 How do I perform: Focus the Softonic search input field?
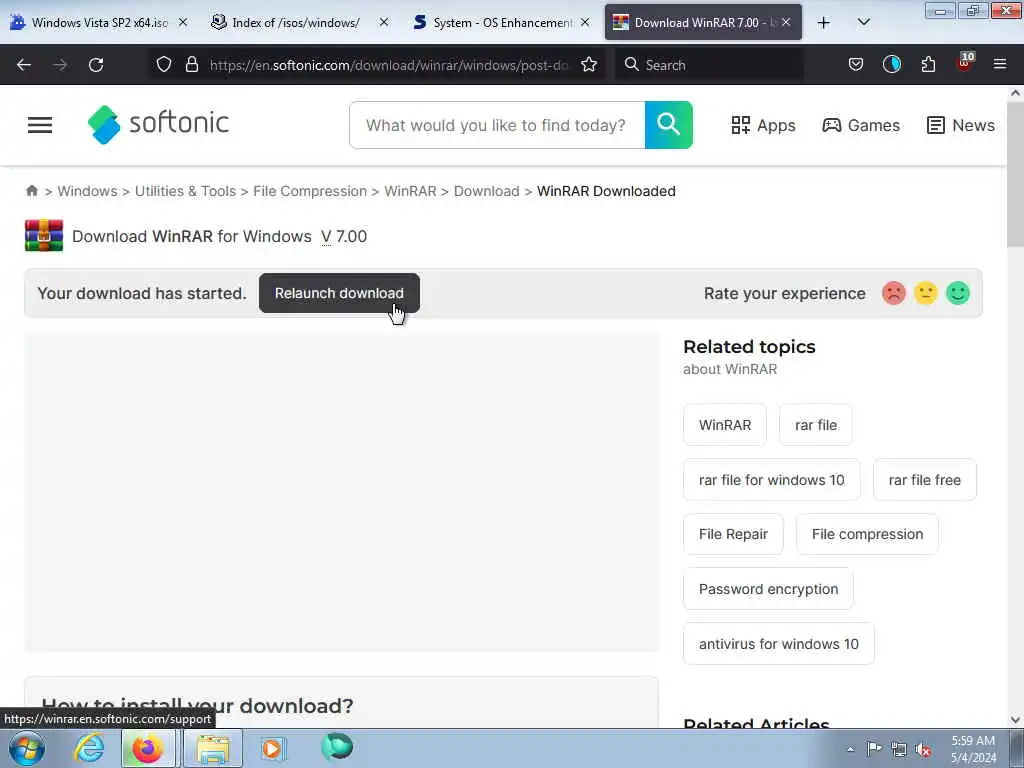click(497, 125)
